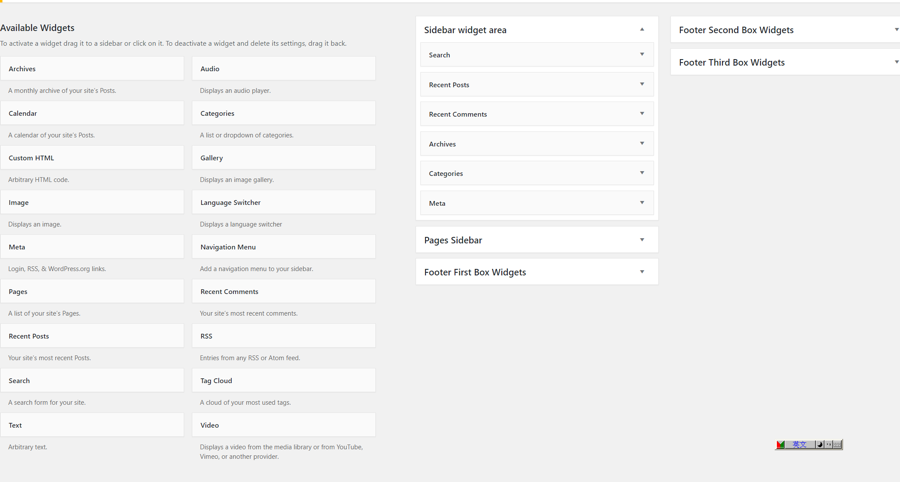This screenshot has width=900, height=482.
Task: Switch the 英文 input mode button
Action: click(x=799, y=445)
